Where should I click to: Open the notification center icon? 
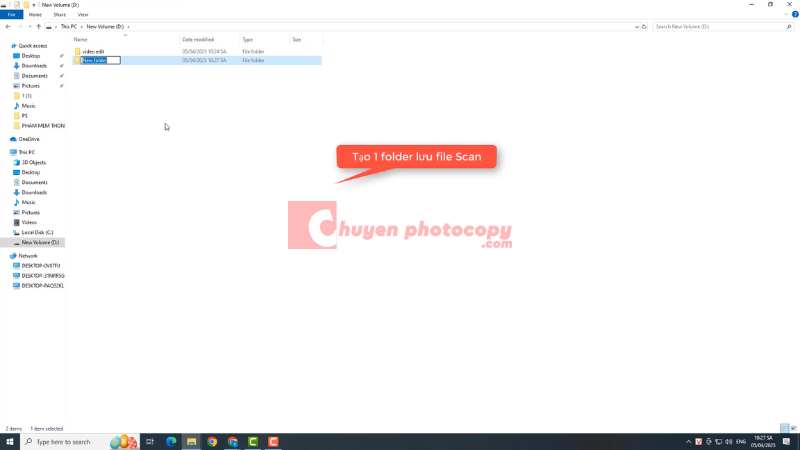click(786, 442)
